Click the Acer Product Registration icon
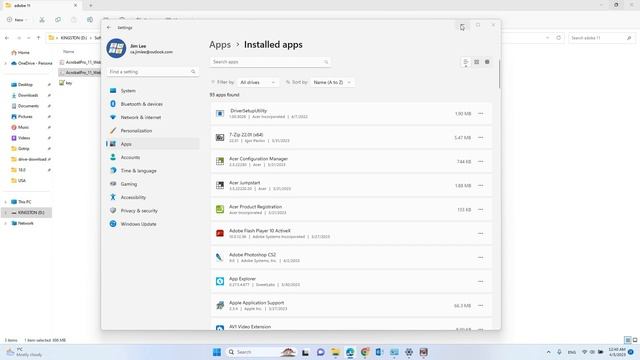640x360 pixels. 220,209
